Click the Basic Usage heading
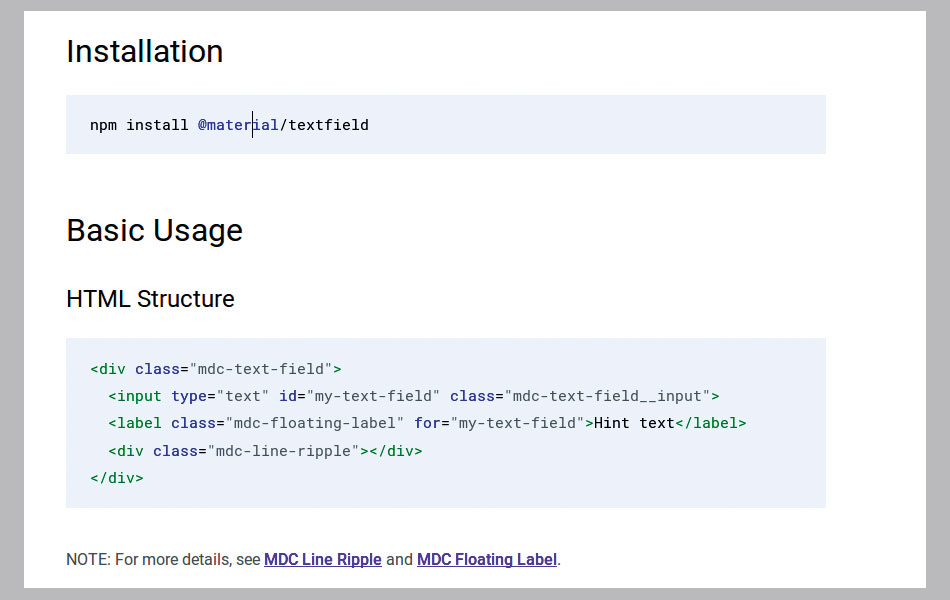 click(x=154, y=230)
